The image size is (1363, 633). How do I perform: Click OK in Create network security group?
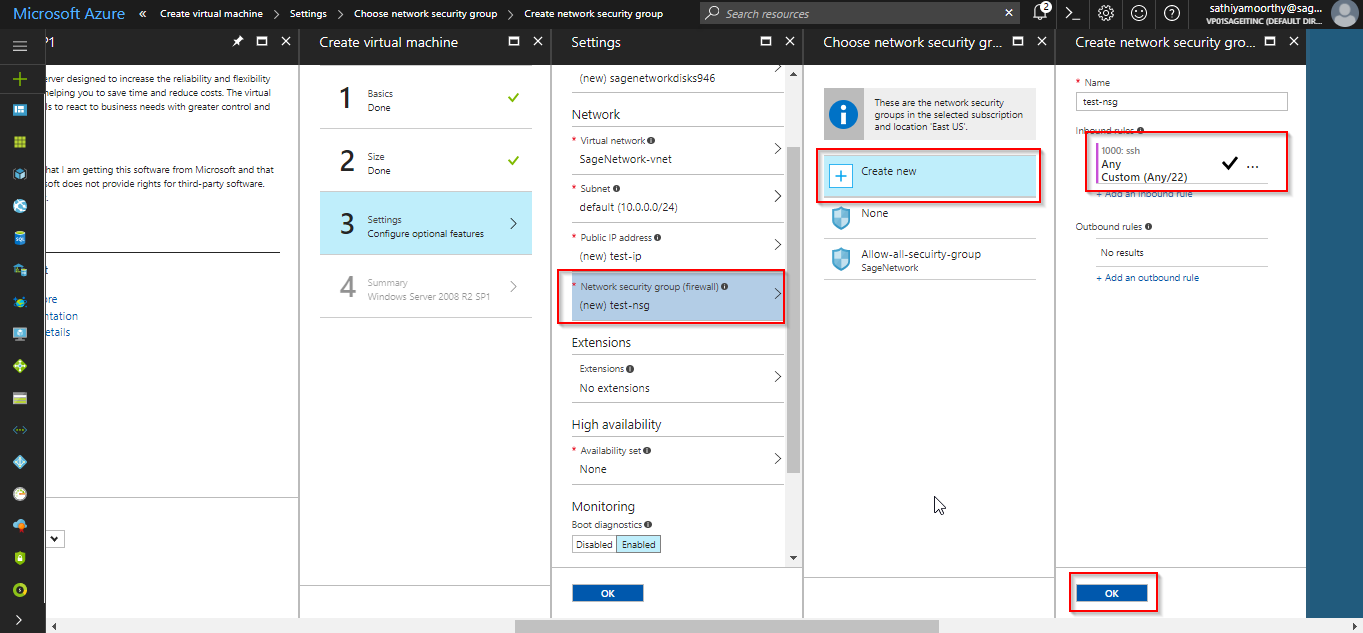[x=1112, y=593]
